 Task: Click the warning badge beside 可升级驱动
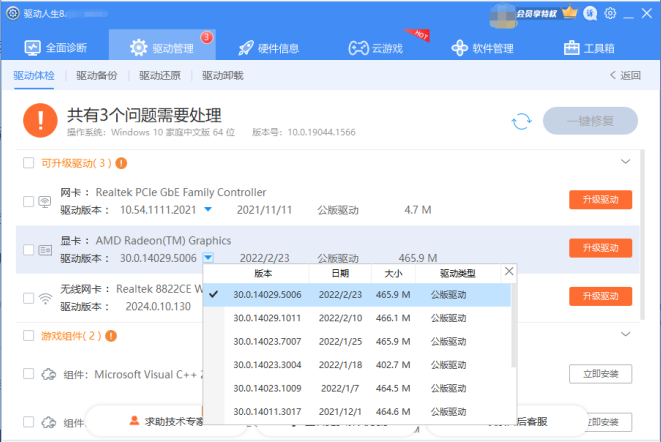[121, 163]
